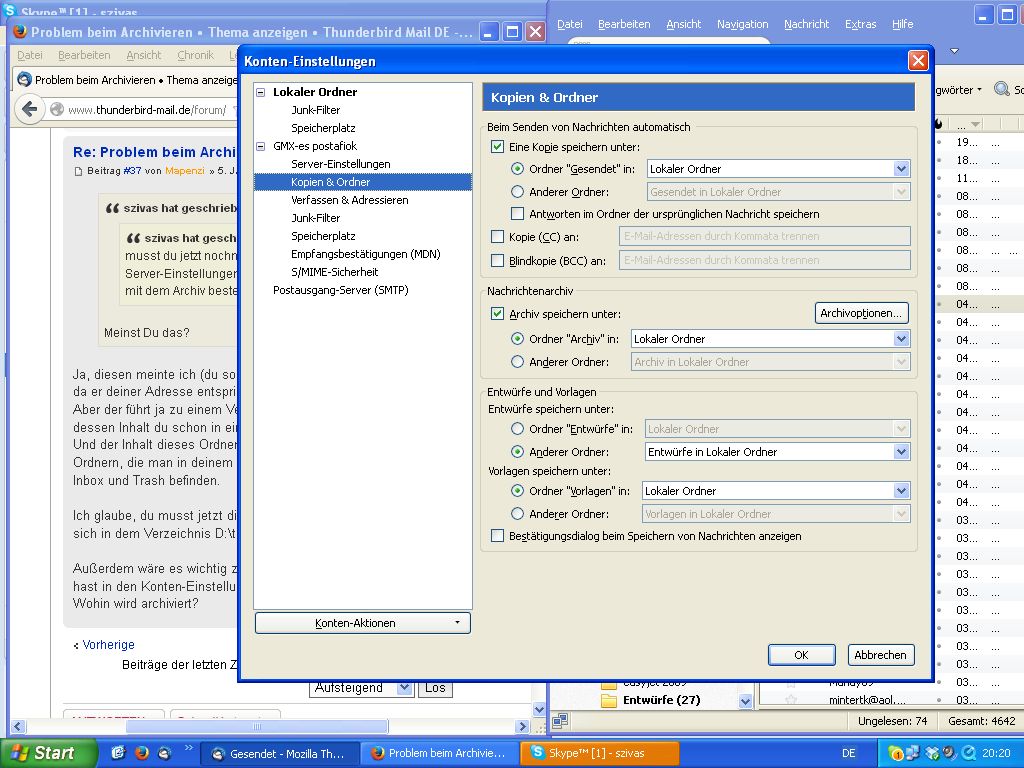Open Datei menu in Thunderbird window
The width and height of the screenshot is (1024, 768).
(x=569, y=24)
